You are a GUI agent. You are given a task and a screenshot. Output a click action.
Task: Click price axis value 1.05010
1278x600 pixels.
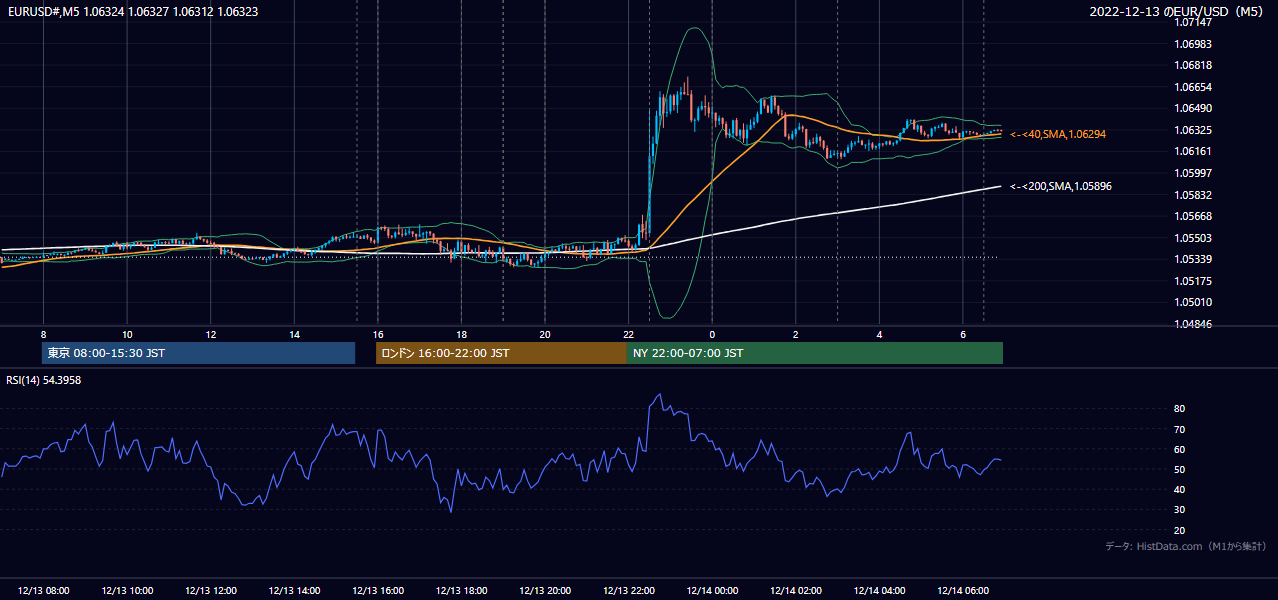pos(1194,302)
